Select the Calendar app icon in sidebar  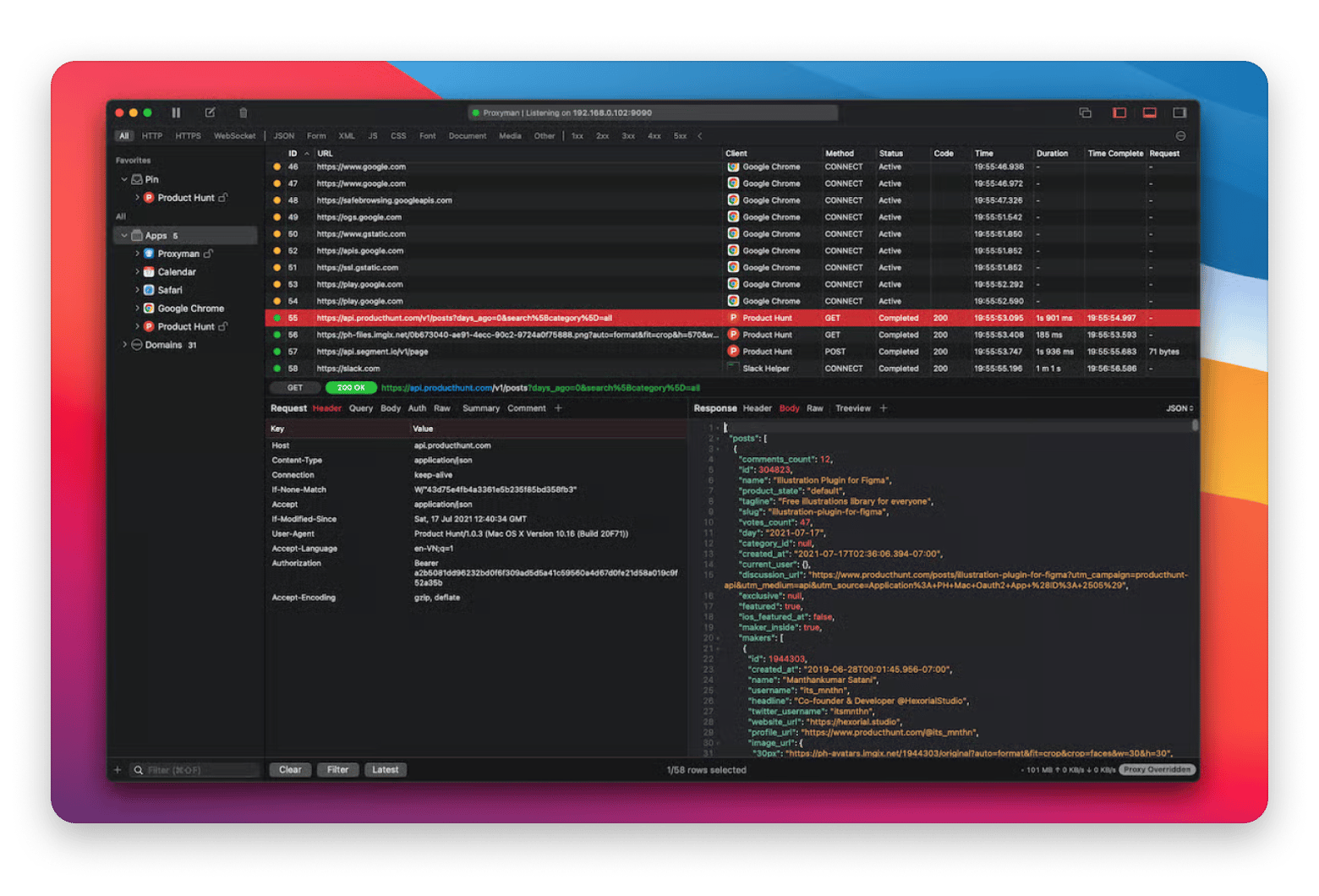[149, 272]
